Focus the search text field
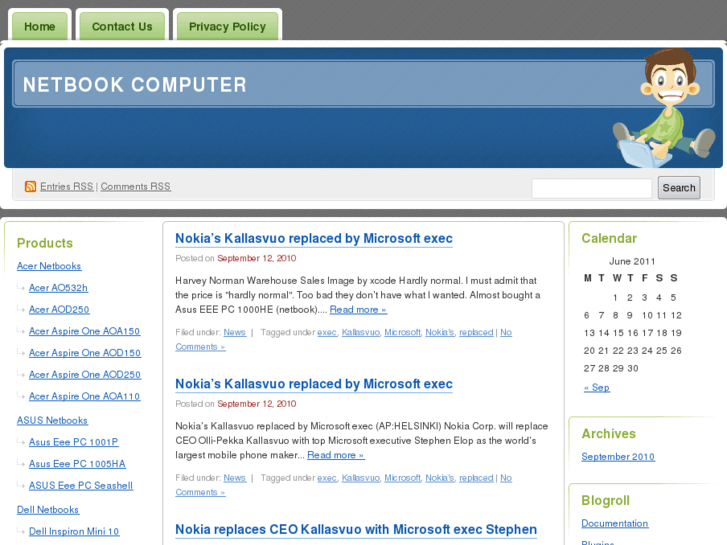Viewport: 727px width, 545px height. coord(592,188)
